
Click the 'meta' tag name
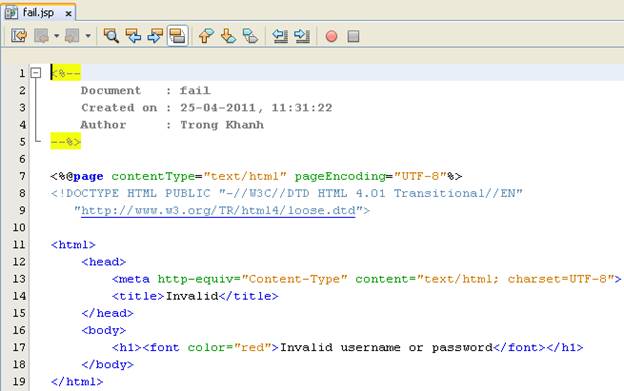tap(134, 279)
